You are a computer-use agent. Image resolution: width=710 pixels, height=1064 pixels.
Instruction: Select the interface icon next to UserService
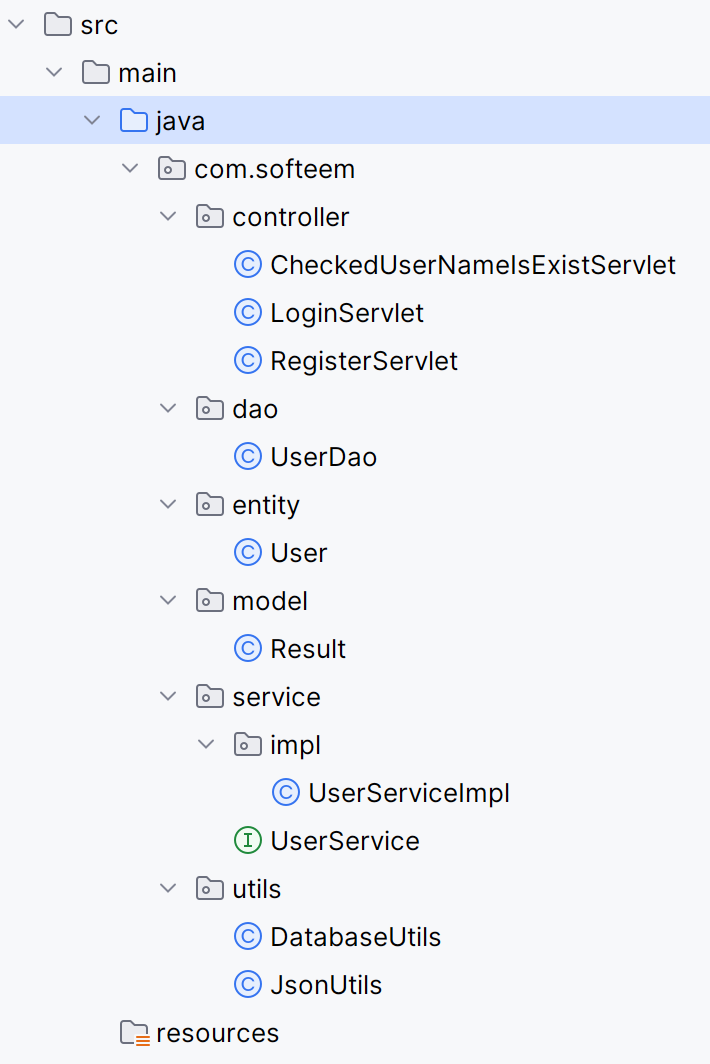click(247, 840)
